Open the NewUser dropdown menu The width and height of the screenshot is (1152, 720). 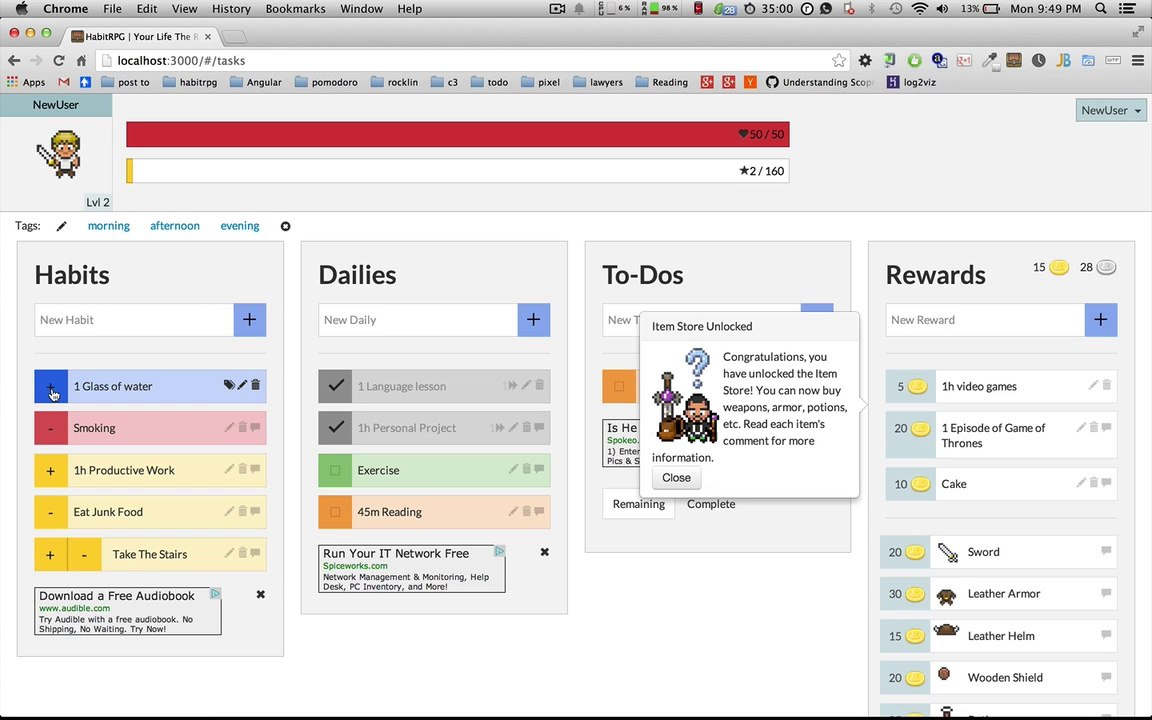(x=1111, y=110)
